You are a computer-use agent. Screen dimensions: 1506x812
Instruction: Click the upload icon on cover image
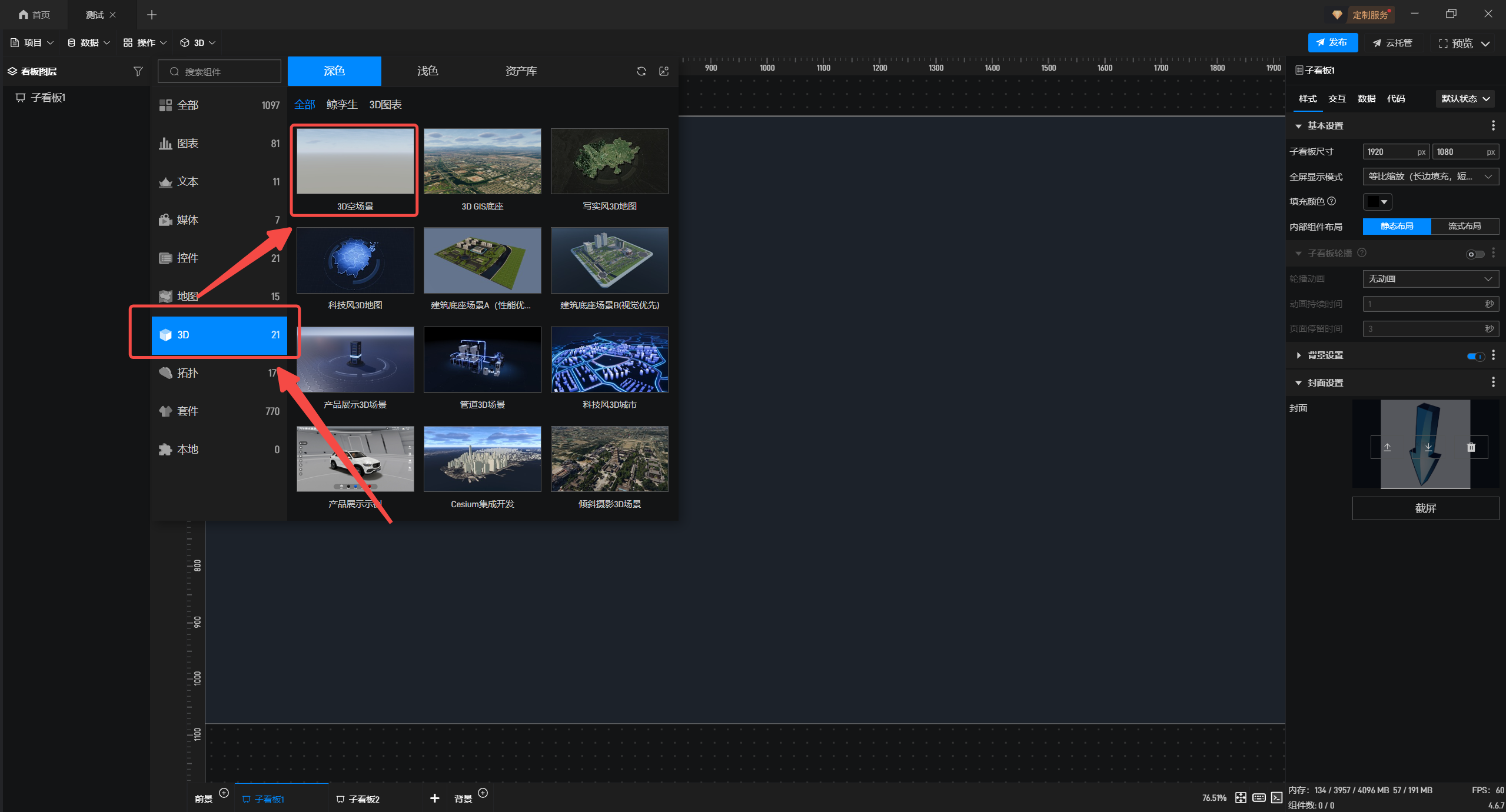pos(1387,447)
